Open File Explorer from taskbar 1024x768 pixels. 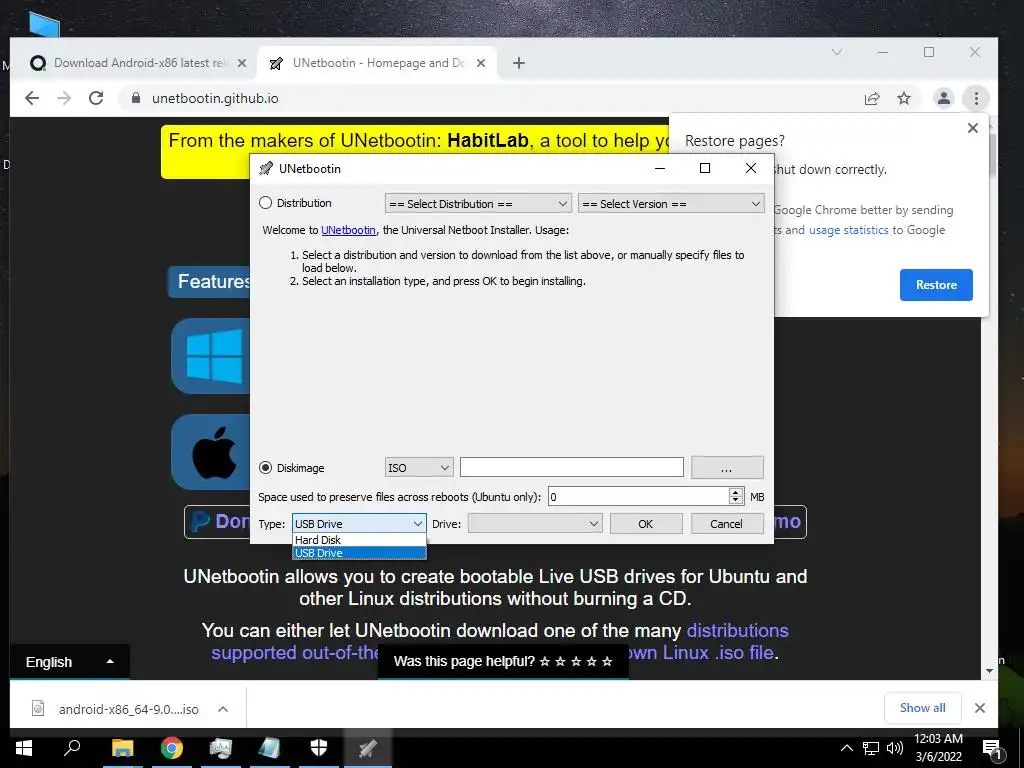point(122,748)
